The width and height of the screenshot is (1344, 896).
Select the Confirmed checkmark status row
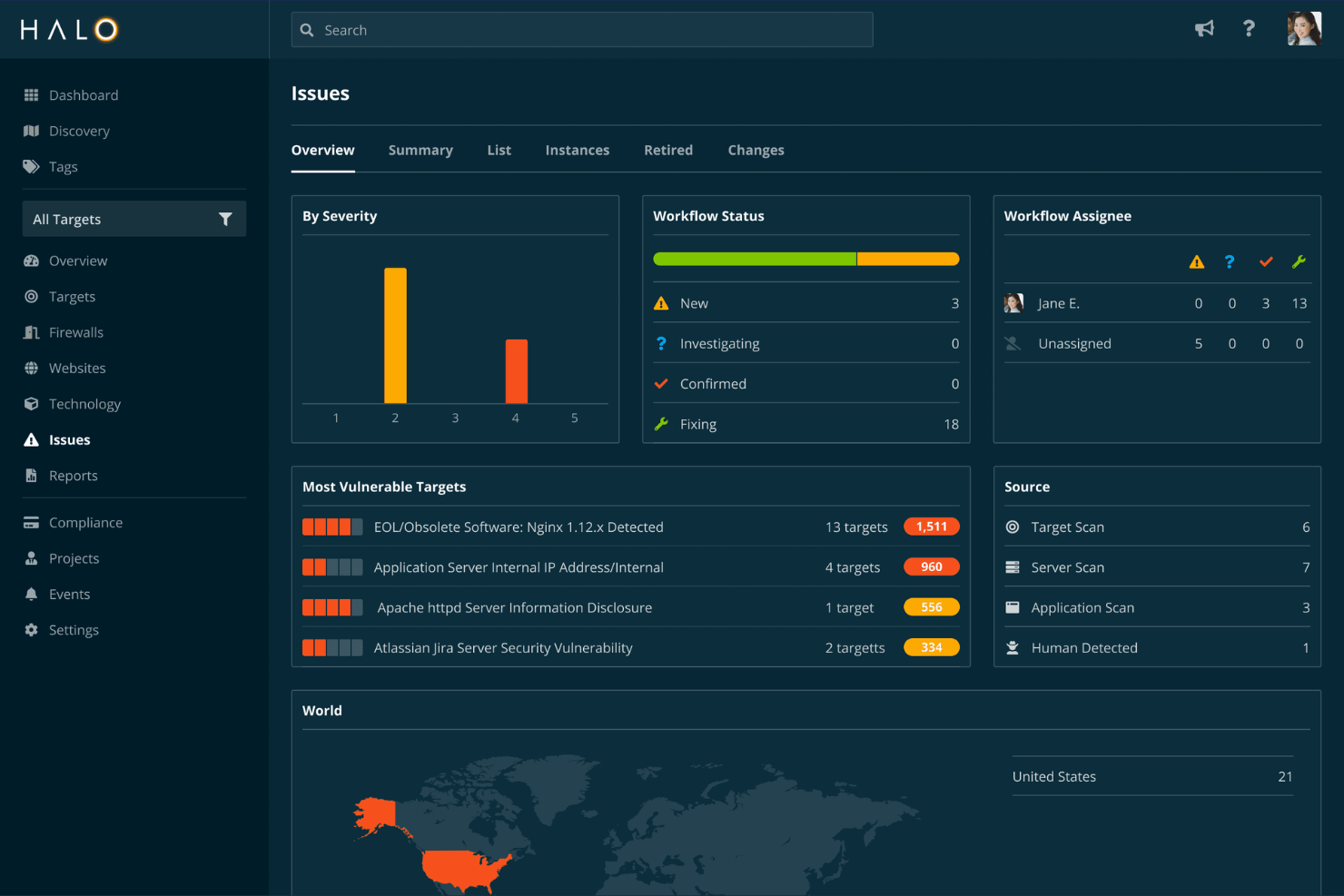[712, 383]
